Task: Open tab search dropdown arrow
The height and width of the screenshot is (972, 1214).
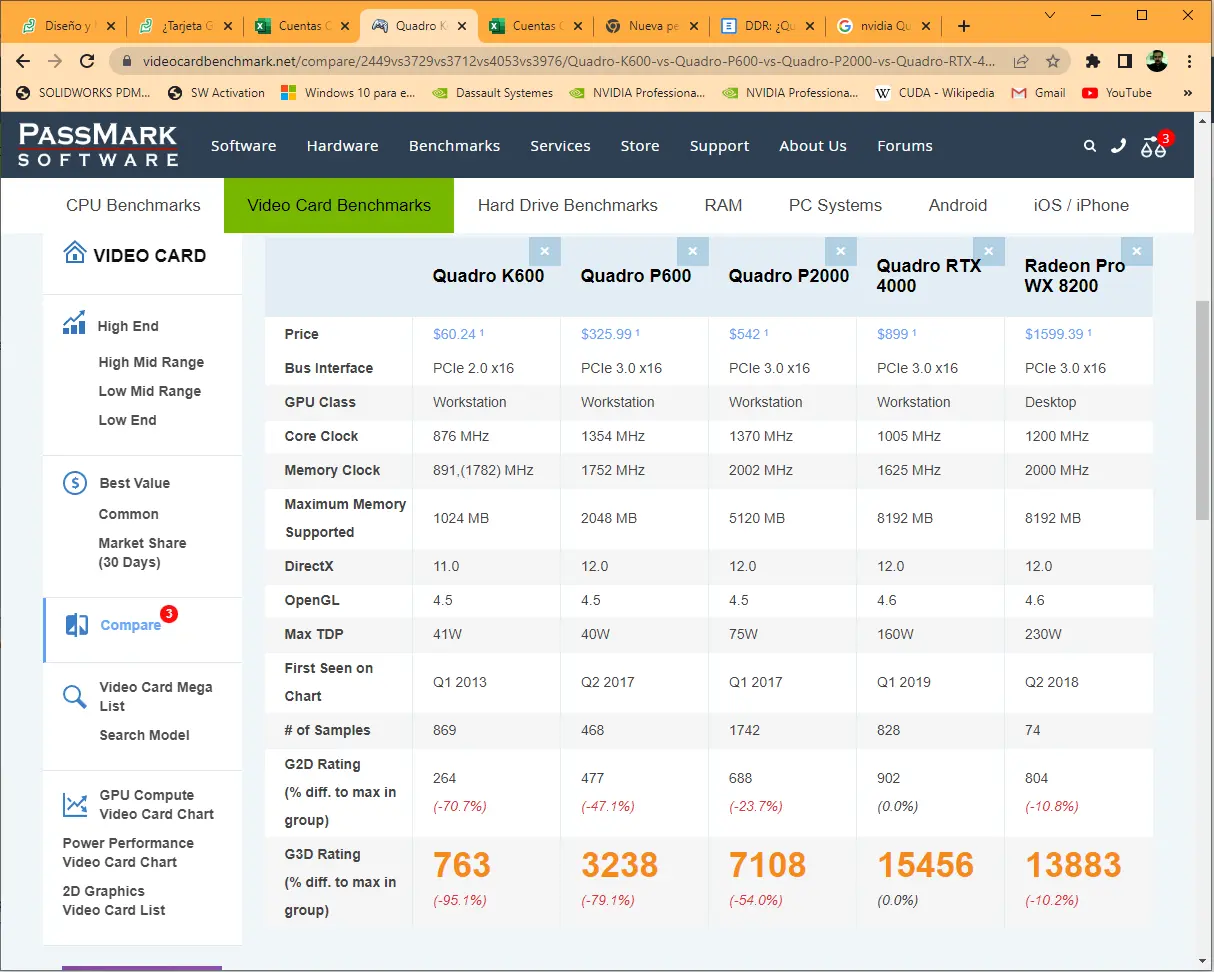Action: [1050, 15]
